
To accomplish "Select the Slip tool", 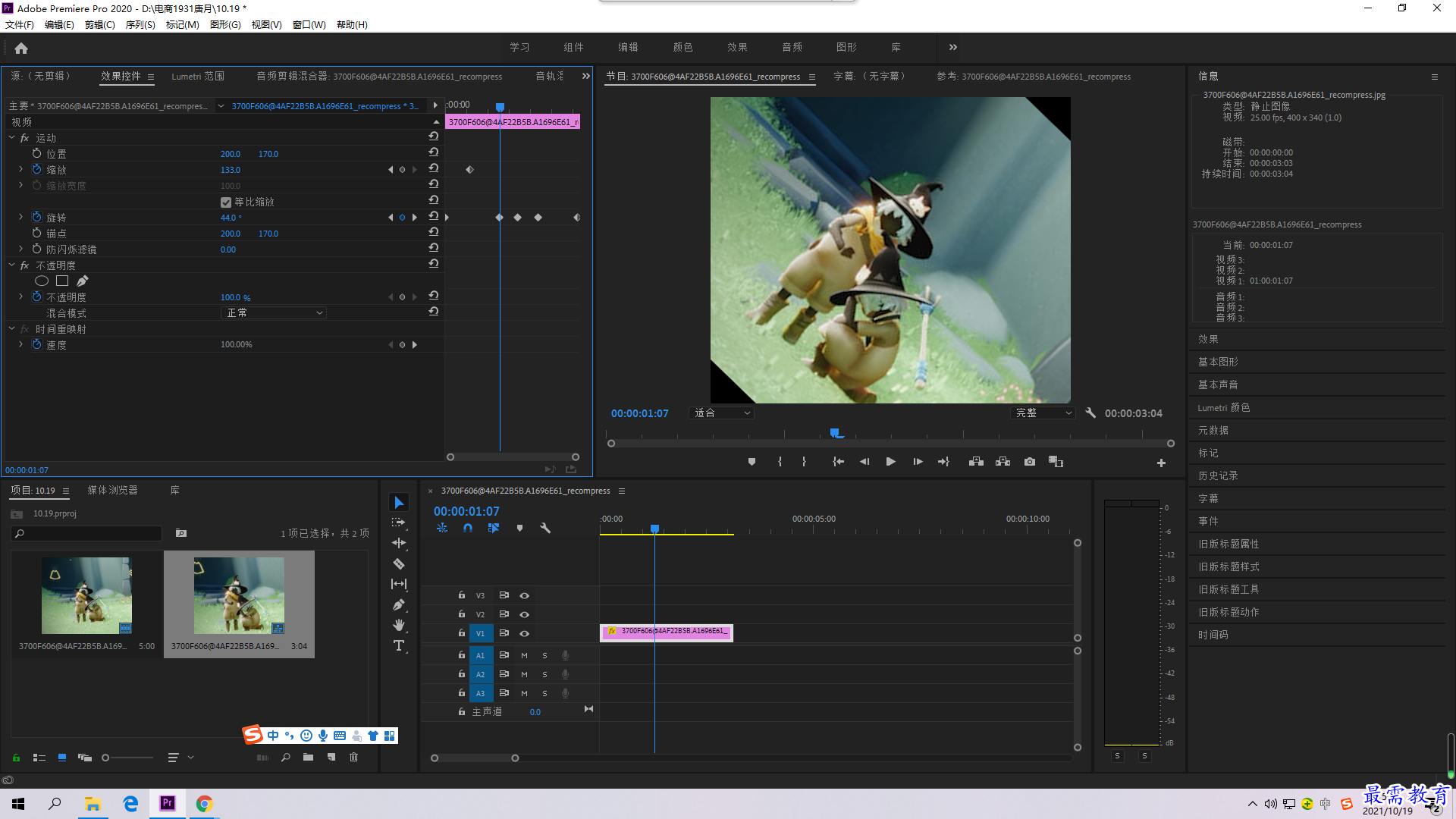I will (399, 584).
